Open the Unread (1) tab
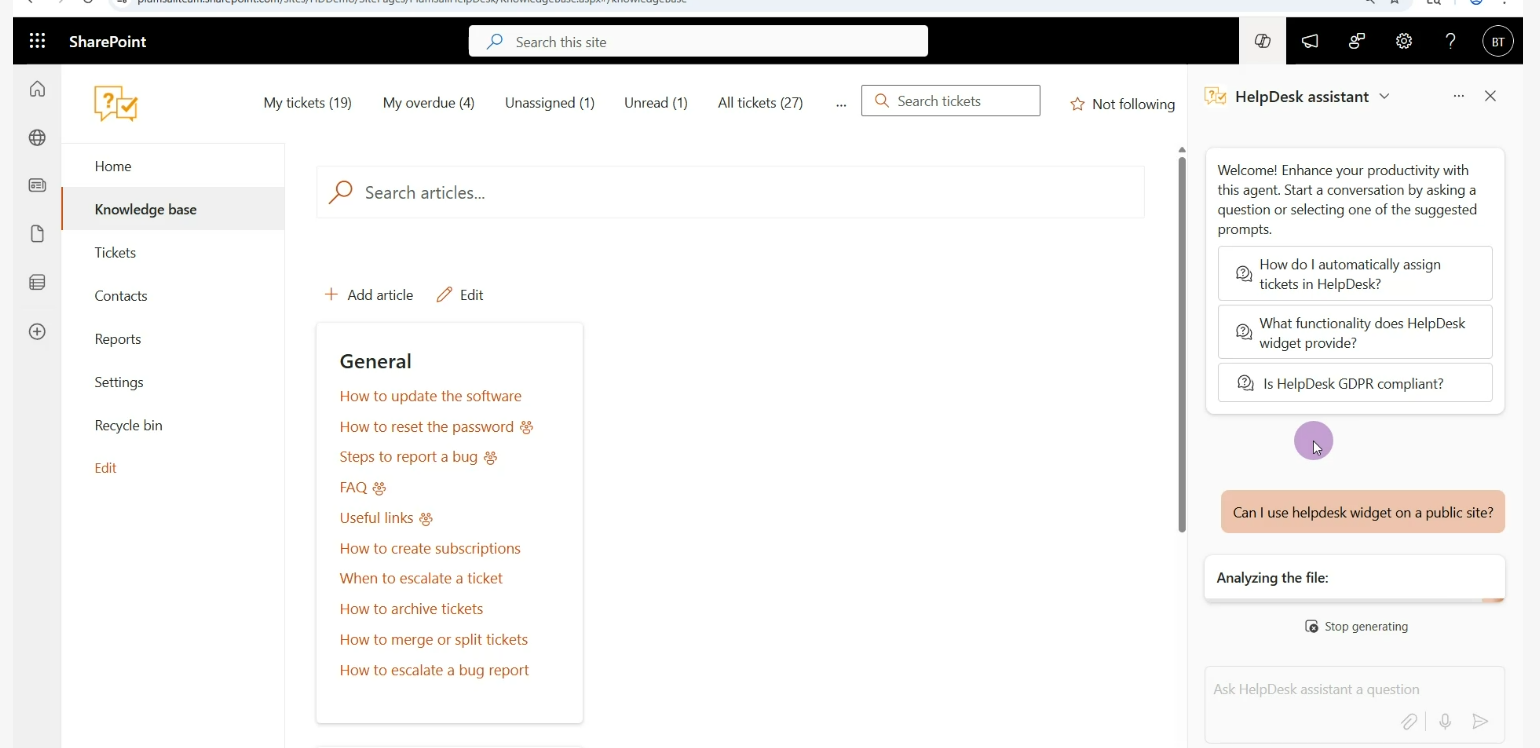The width and height of the screenshot is (1540, 748). coord(656,103)
